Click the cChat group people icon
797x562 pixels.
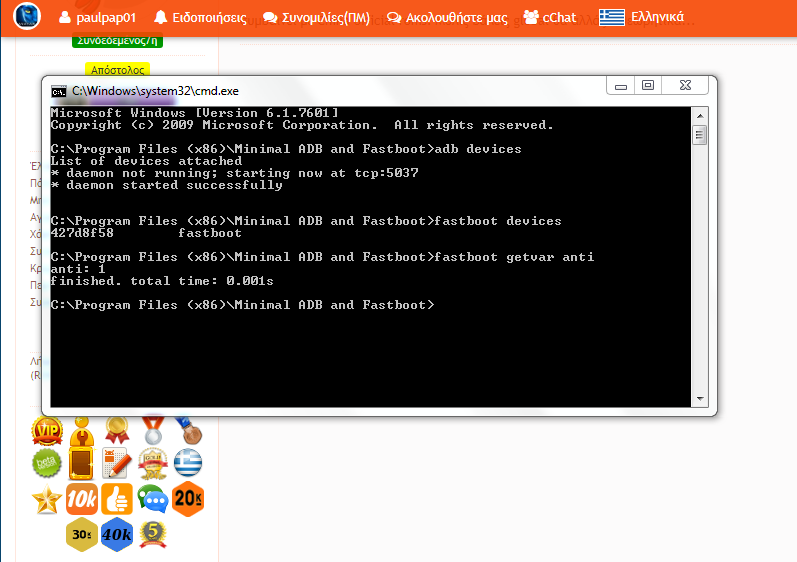[x=531, y=17]
